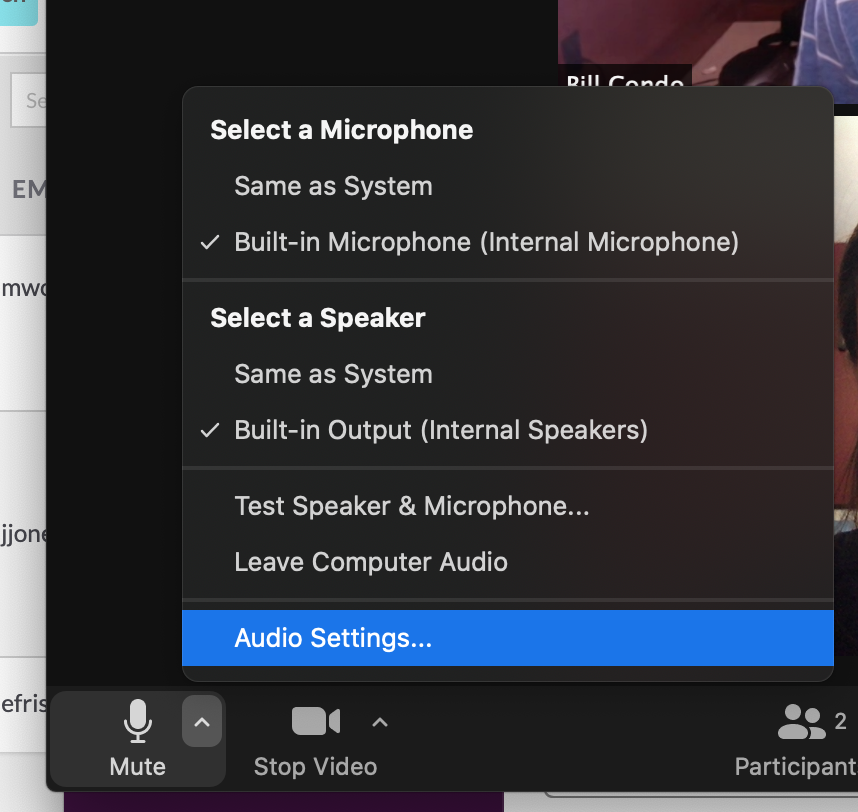This screenshot has height=812, width=858.
Task: Select Built-in Microphone (Internal Microphone)
Action: pyautogui.click(x=508, y=242)
